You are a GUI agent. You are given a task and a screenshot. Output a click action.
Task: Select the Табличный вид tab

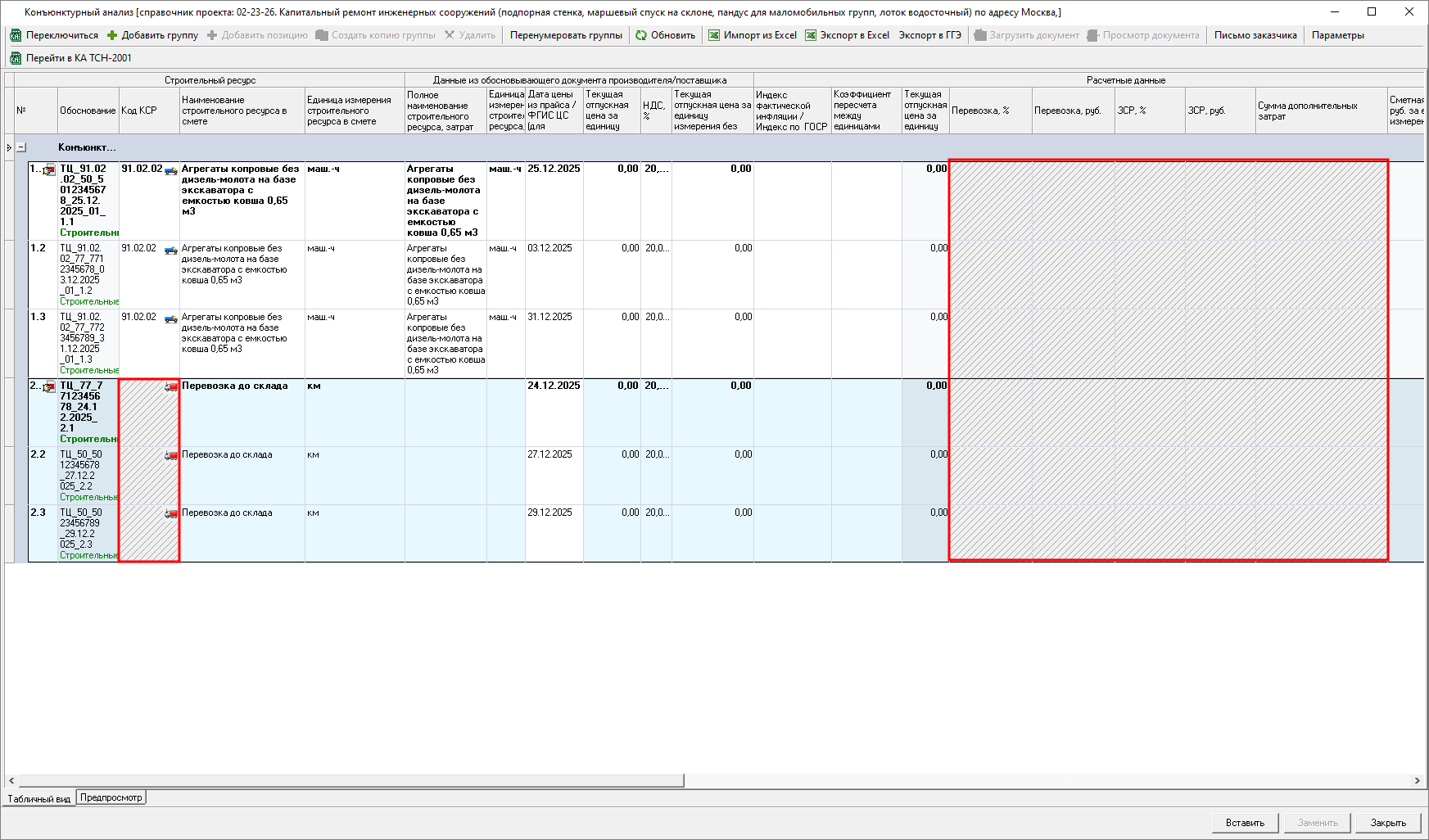click(38, 798)
